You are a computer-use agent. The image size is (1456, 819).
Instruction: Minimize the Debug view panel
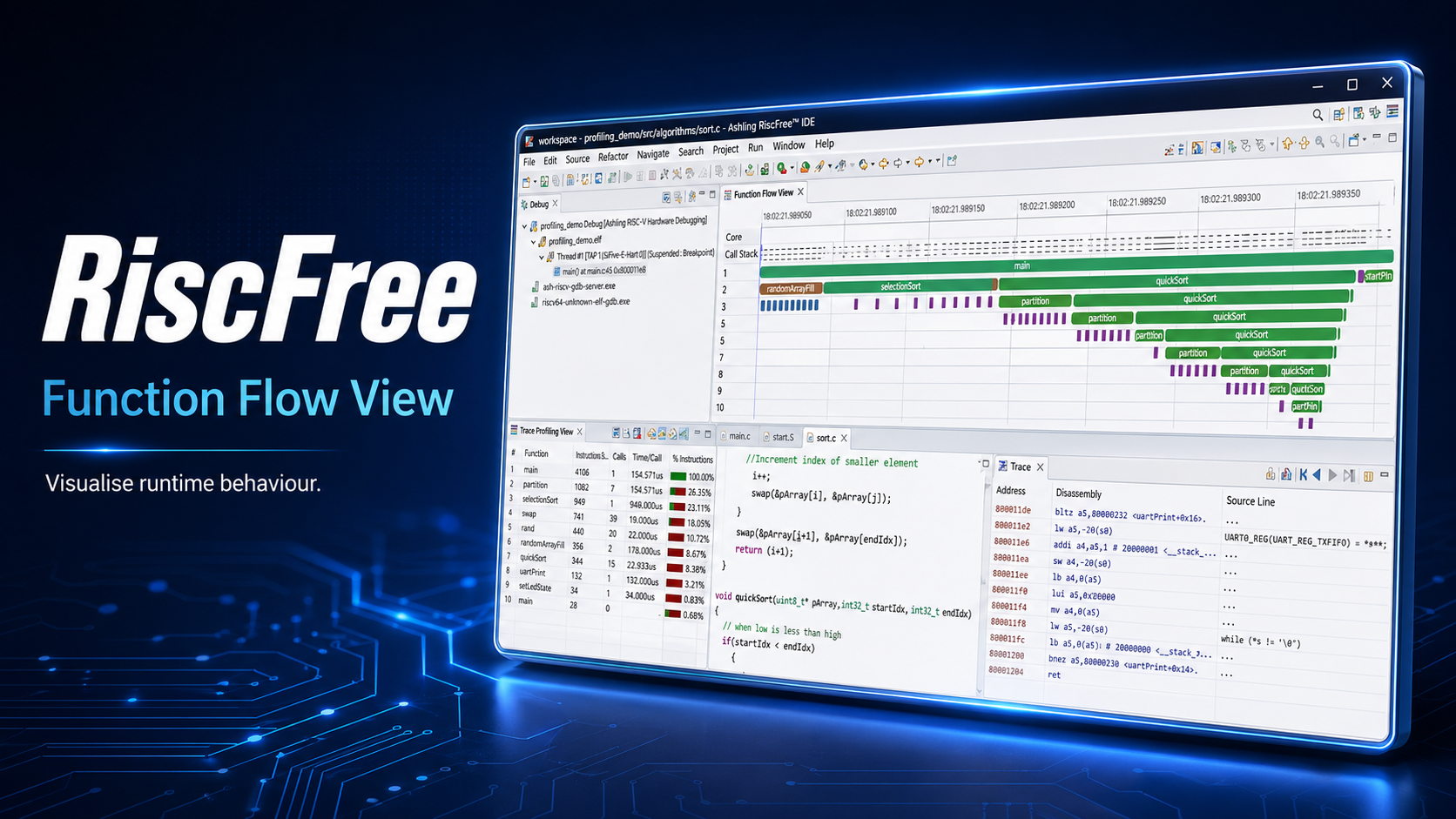coord(701,195)
